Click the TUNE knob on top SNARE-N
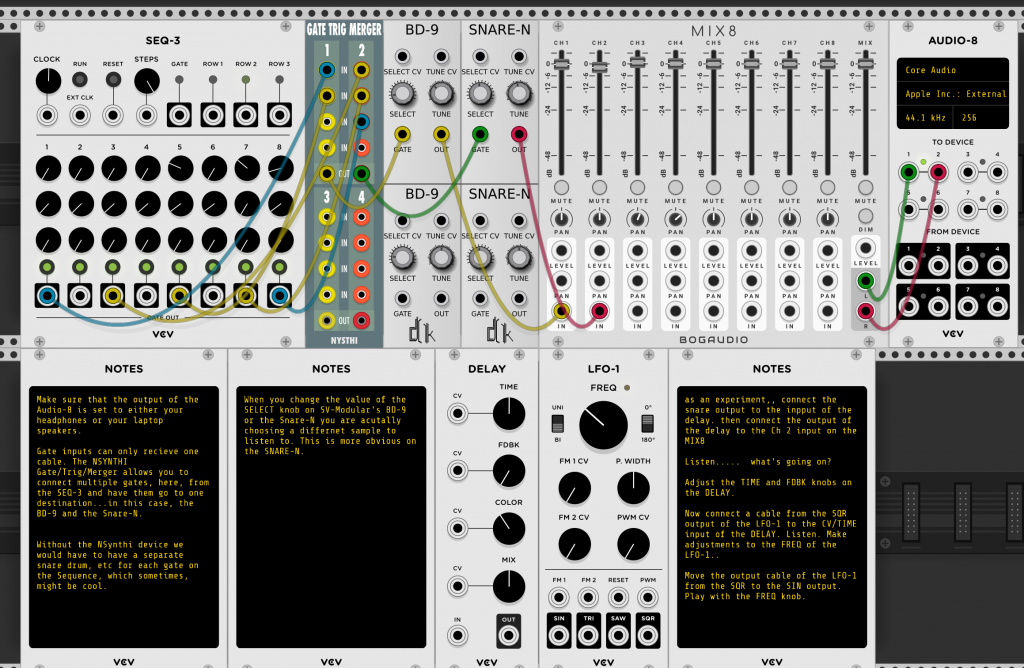The width and height of the screenshot is (1024, 668). tap(519, 94)
